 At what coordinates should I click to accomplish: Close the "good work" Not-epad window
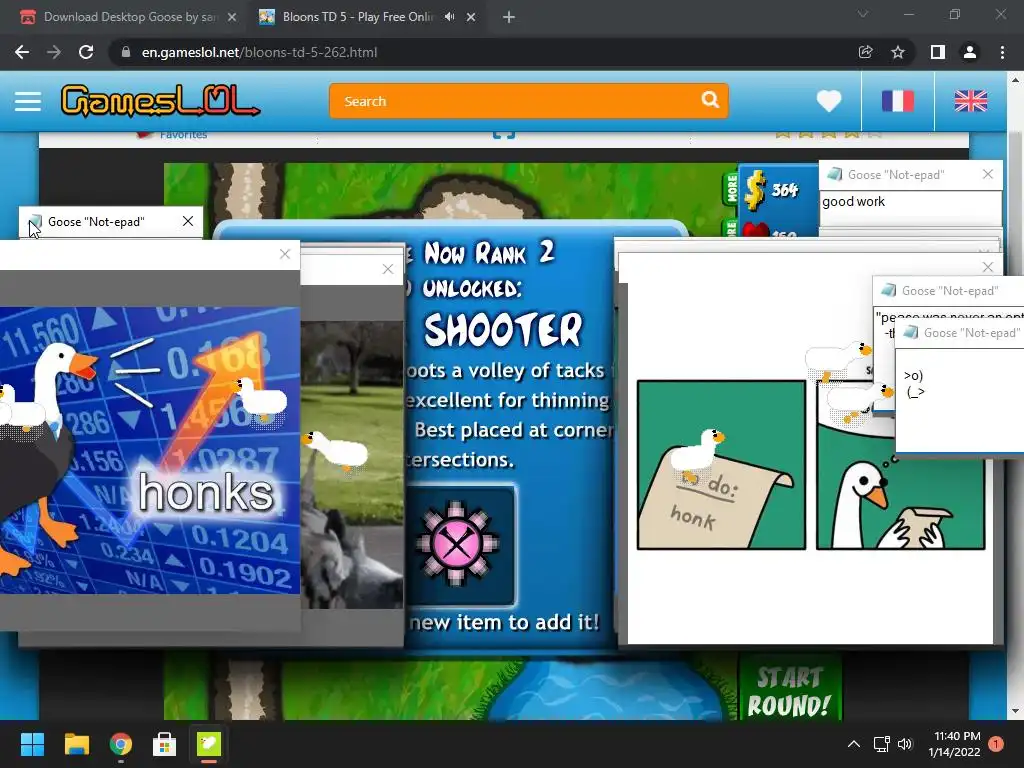point(987,174)
